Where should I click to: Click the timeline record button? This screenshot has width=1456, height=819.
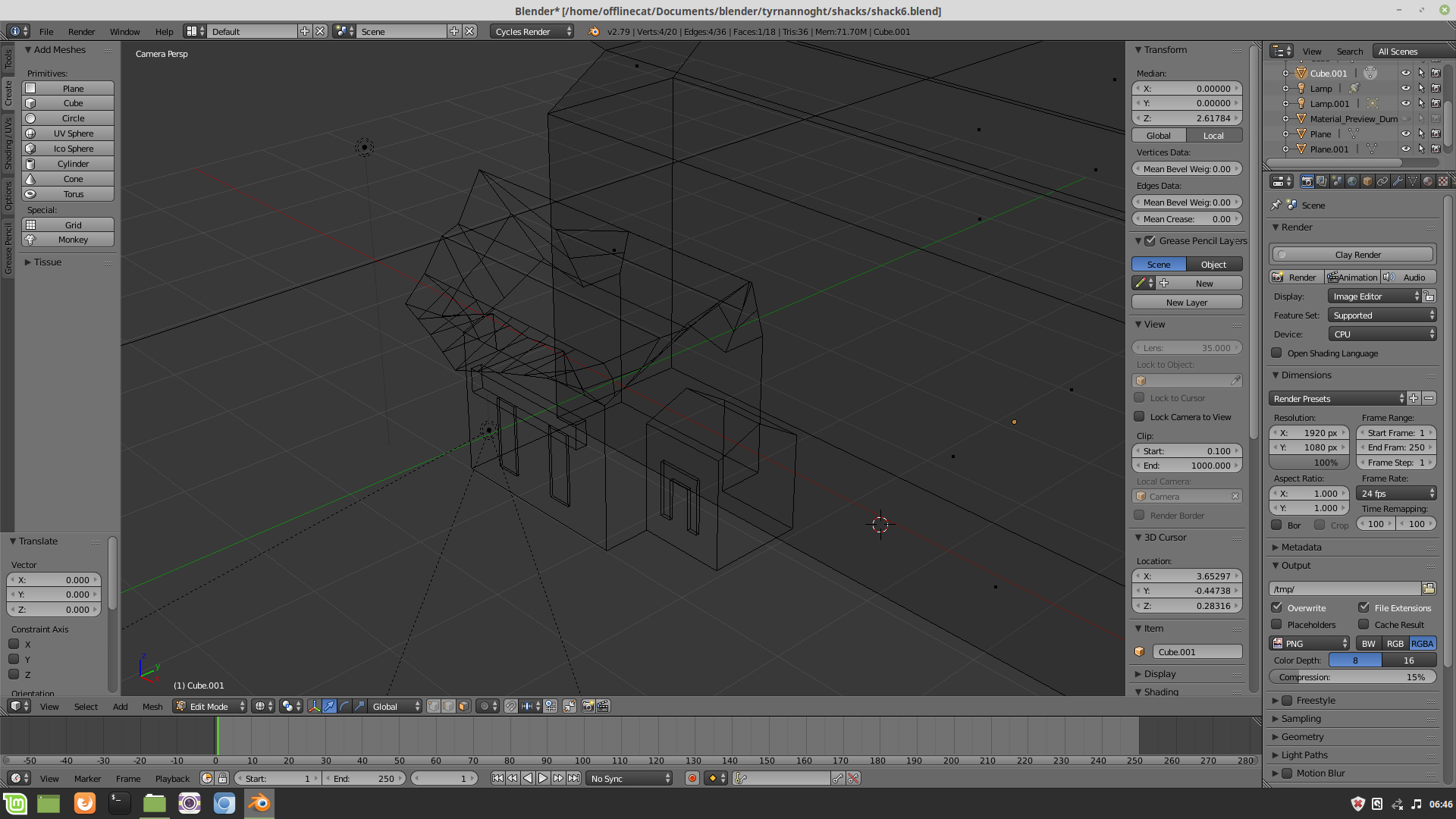coord(692,778)
